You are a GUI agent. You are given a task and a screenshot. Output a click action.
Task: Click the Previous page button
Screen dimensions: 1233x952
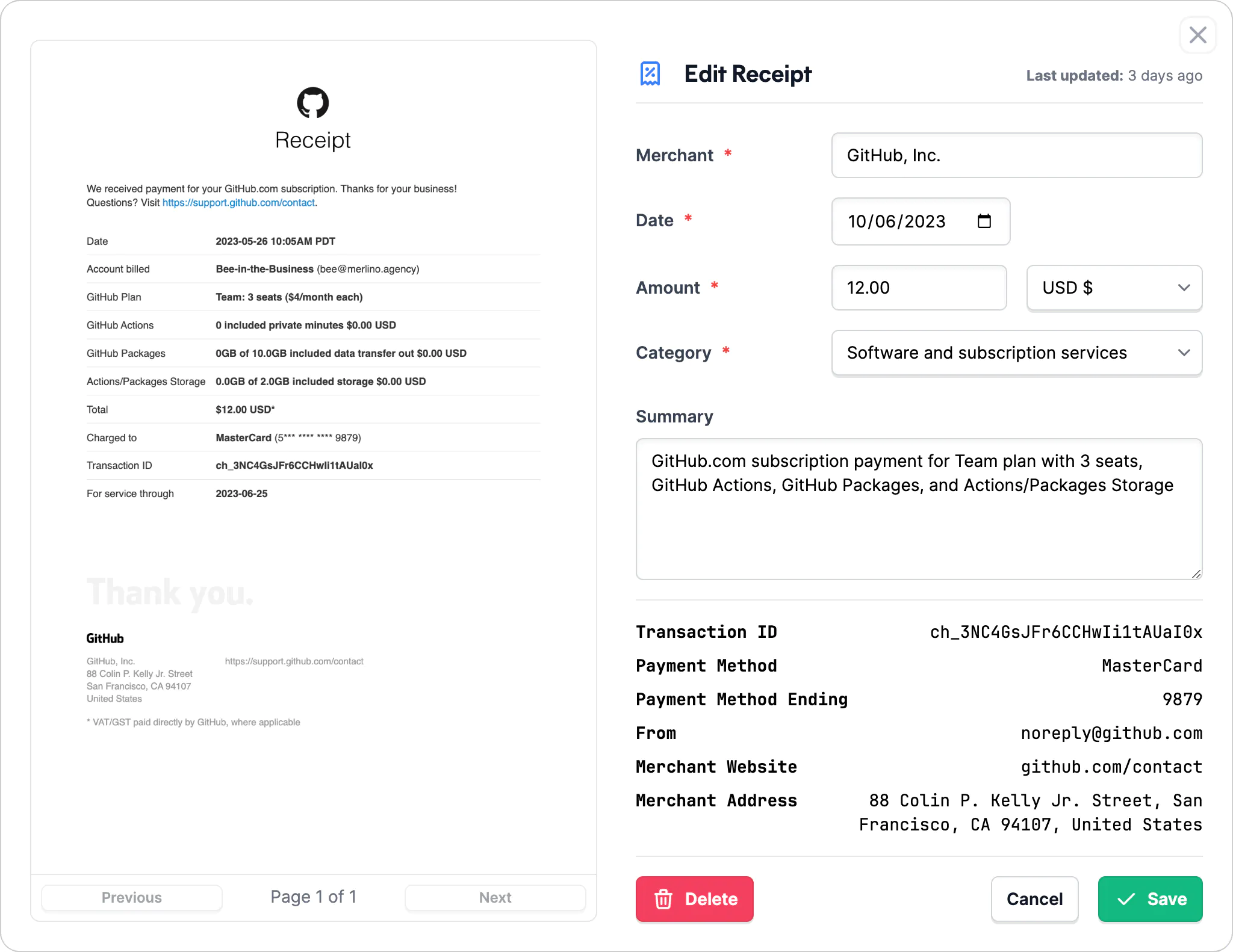[x=131, y=897]
